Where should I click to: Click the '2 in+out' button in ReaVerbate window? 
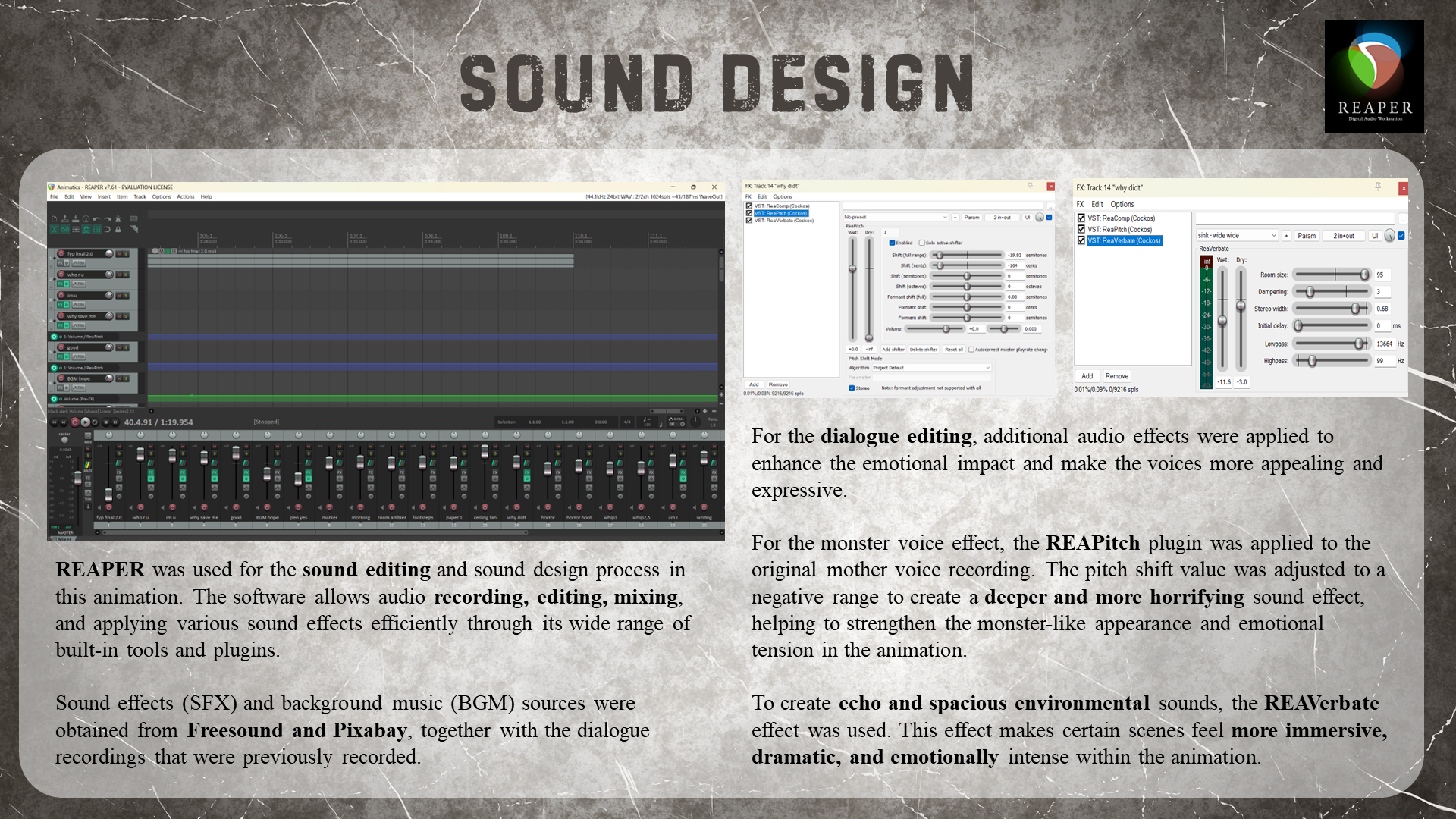[x=1344, y=236]
